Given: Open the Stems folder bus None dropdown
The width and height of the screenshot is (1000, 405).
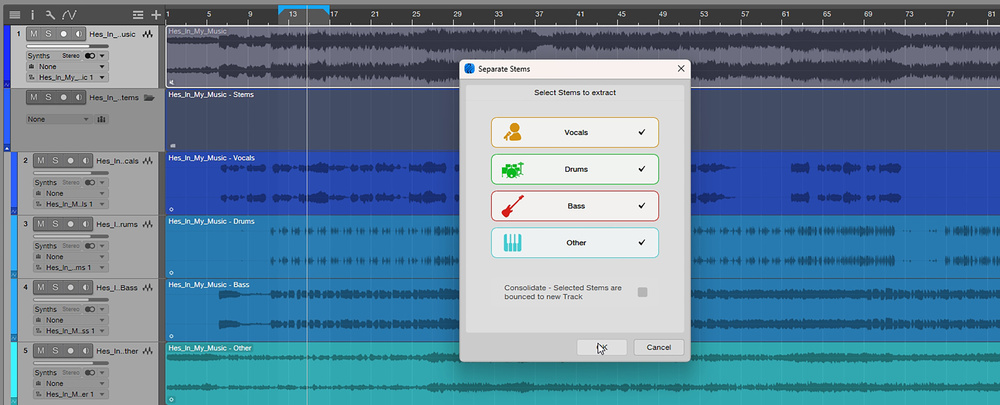Looking at the screenshot, I should pos(58,119).
